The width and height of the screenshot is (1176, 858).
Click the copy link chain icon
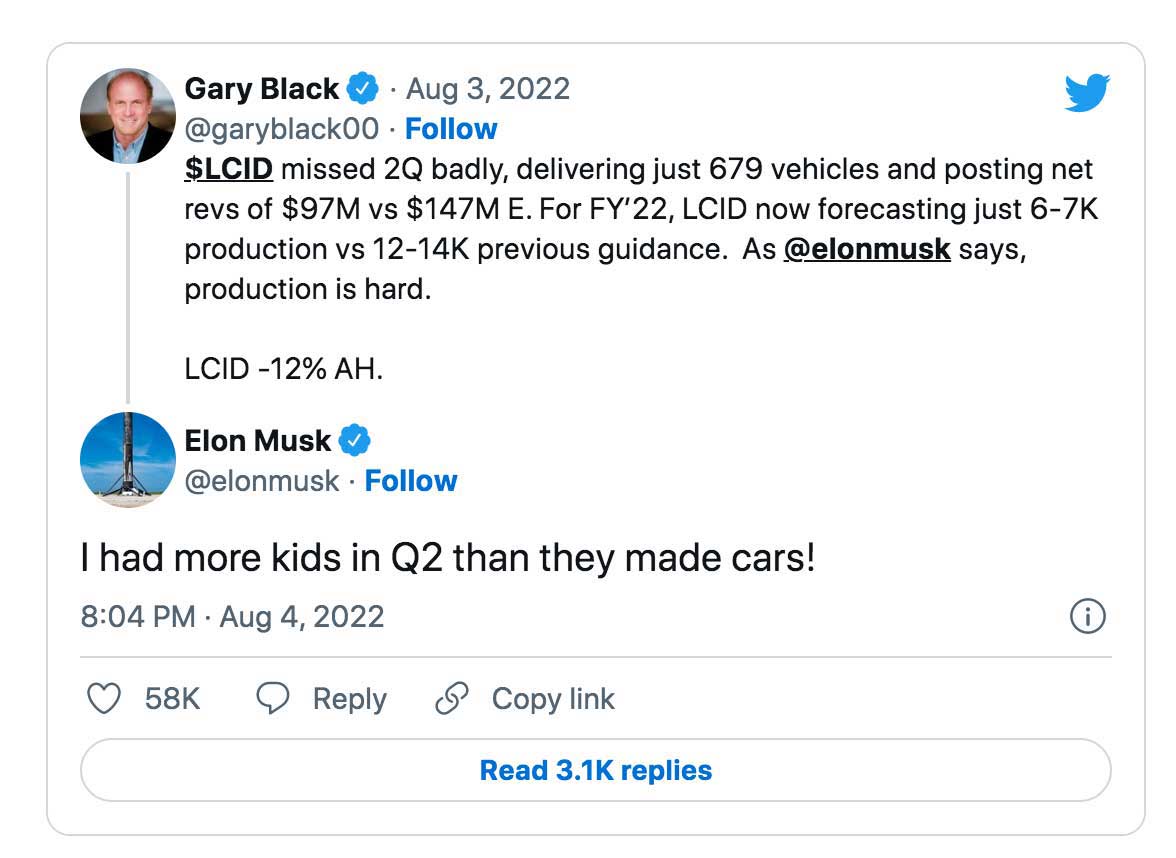tap(452, 699)
